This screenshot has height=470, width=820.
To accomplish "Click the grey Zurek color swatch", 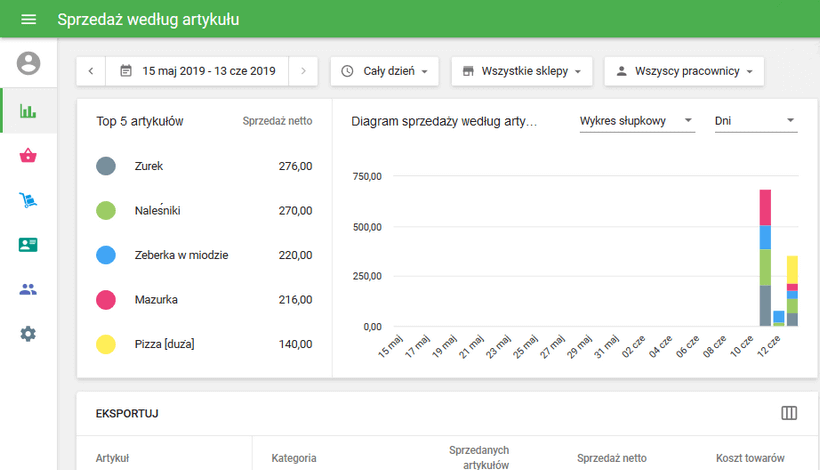I will tap(106, 167).
